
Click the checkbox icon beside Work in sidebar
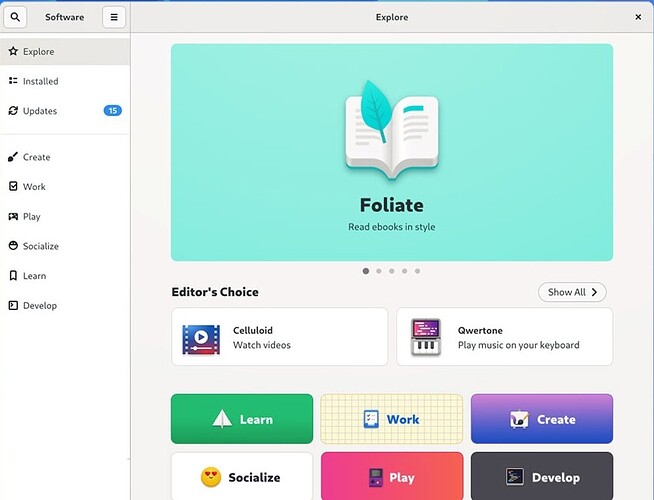tap(13, 186)
